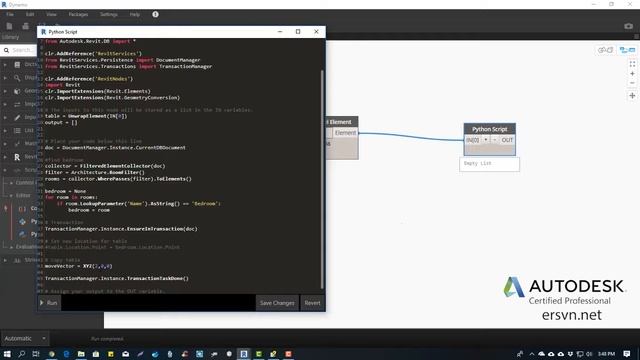Open Task View on taskbar
Screen dimensions: 640x360
point(36,353)
